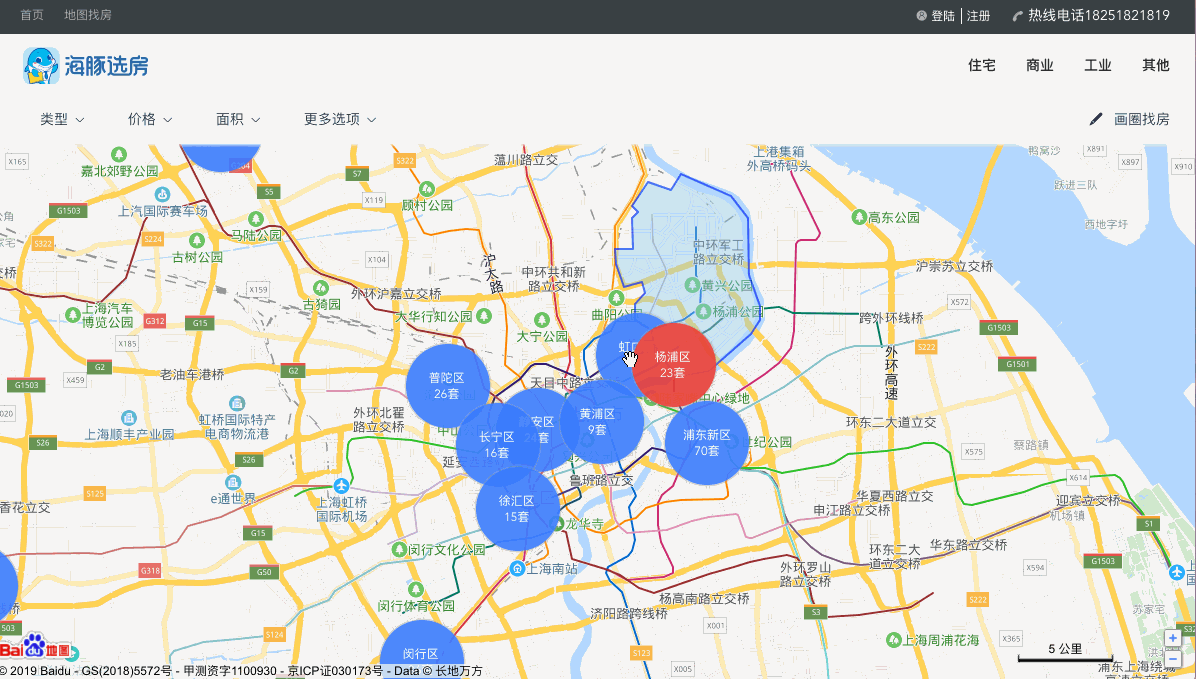This screenshot has width=1196, height=679.
Task: Click the map zoom-in plus button
Action: tap(1173, 638)
